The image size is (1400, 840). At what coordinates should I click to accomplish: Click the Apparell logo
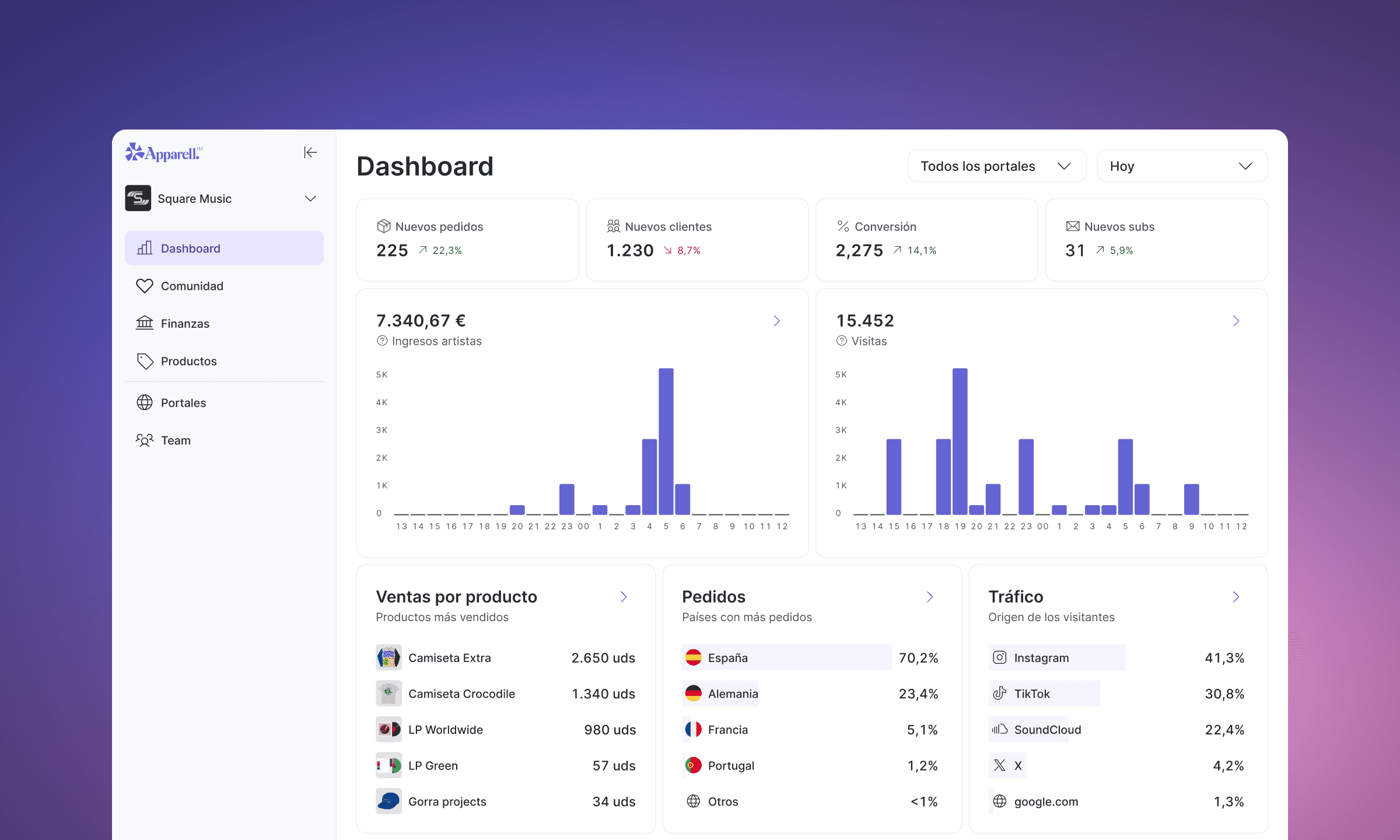point(163,153)
